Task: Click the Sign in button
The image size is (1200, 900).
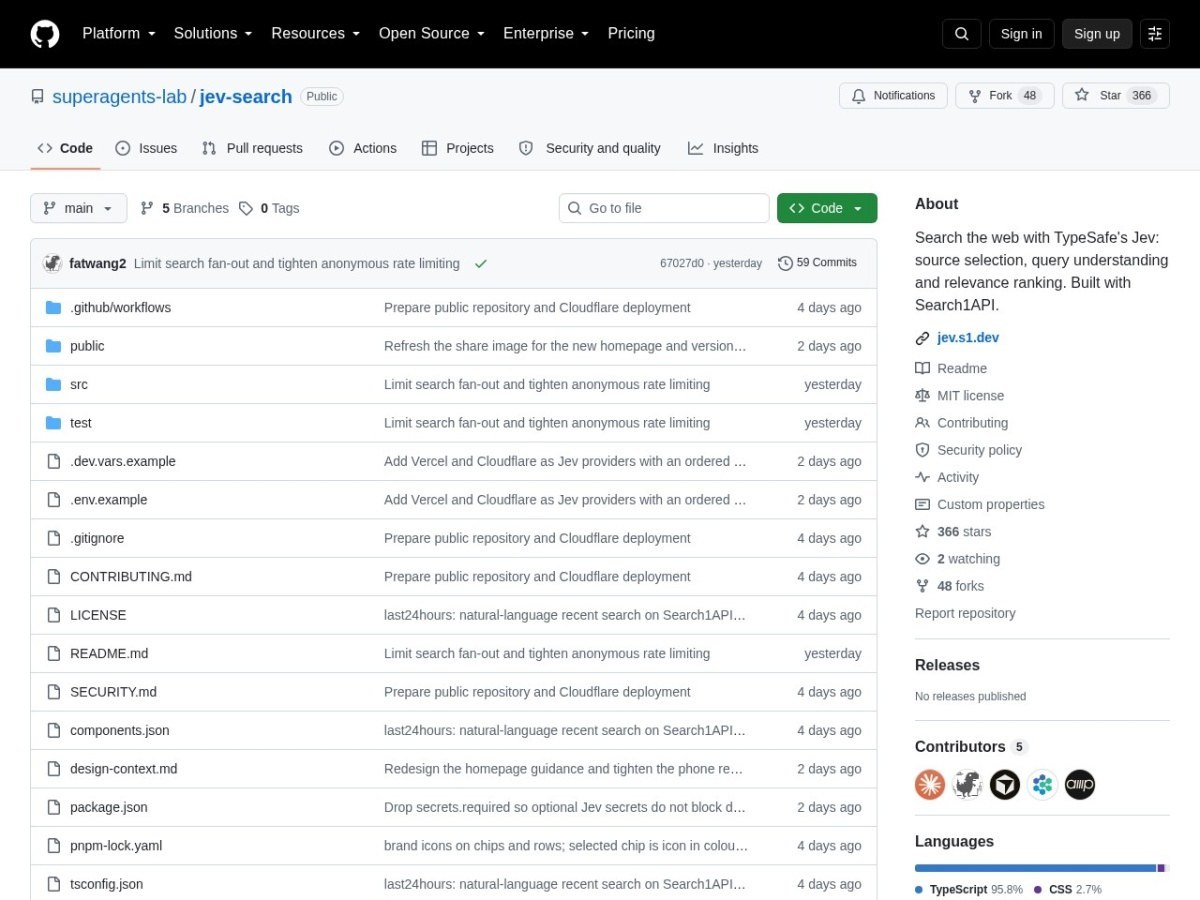Action: 1021,34
